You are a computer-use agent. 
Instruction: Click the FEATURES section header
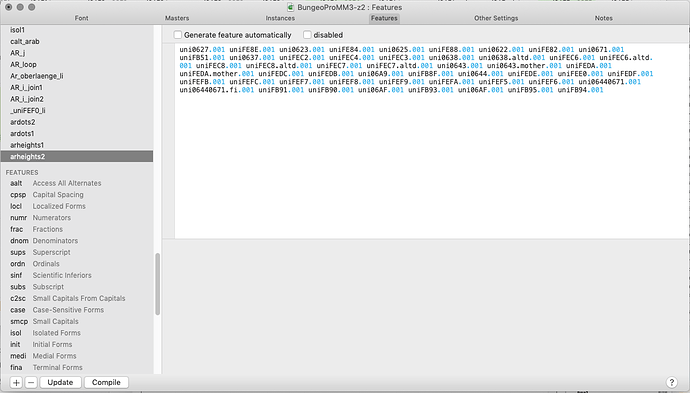22,172
